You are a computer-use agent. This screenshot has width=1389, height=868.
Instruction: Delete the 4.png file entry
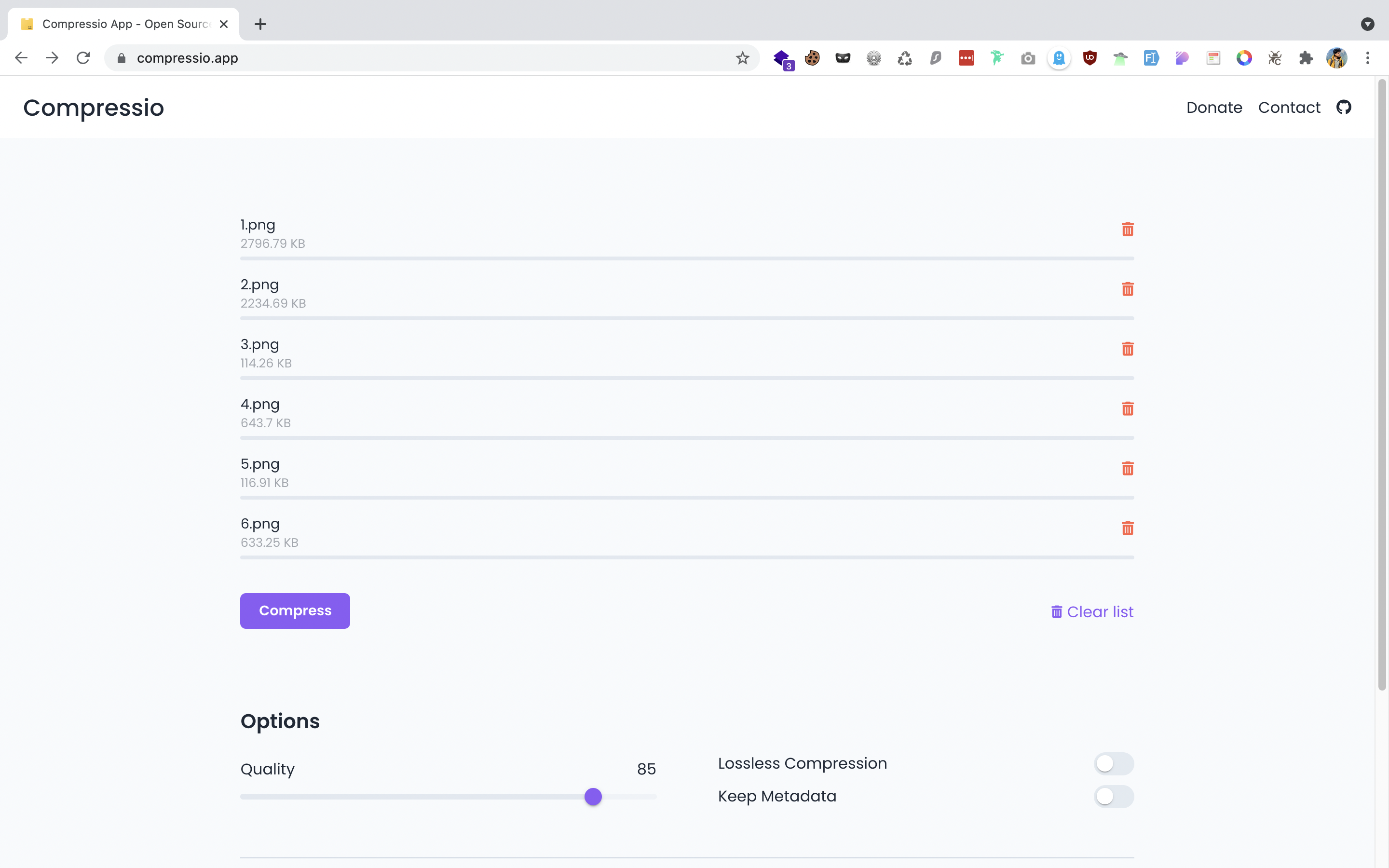[x=1127, y=409]
